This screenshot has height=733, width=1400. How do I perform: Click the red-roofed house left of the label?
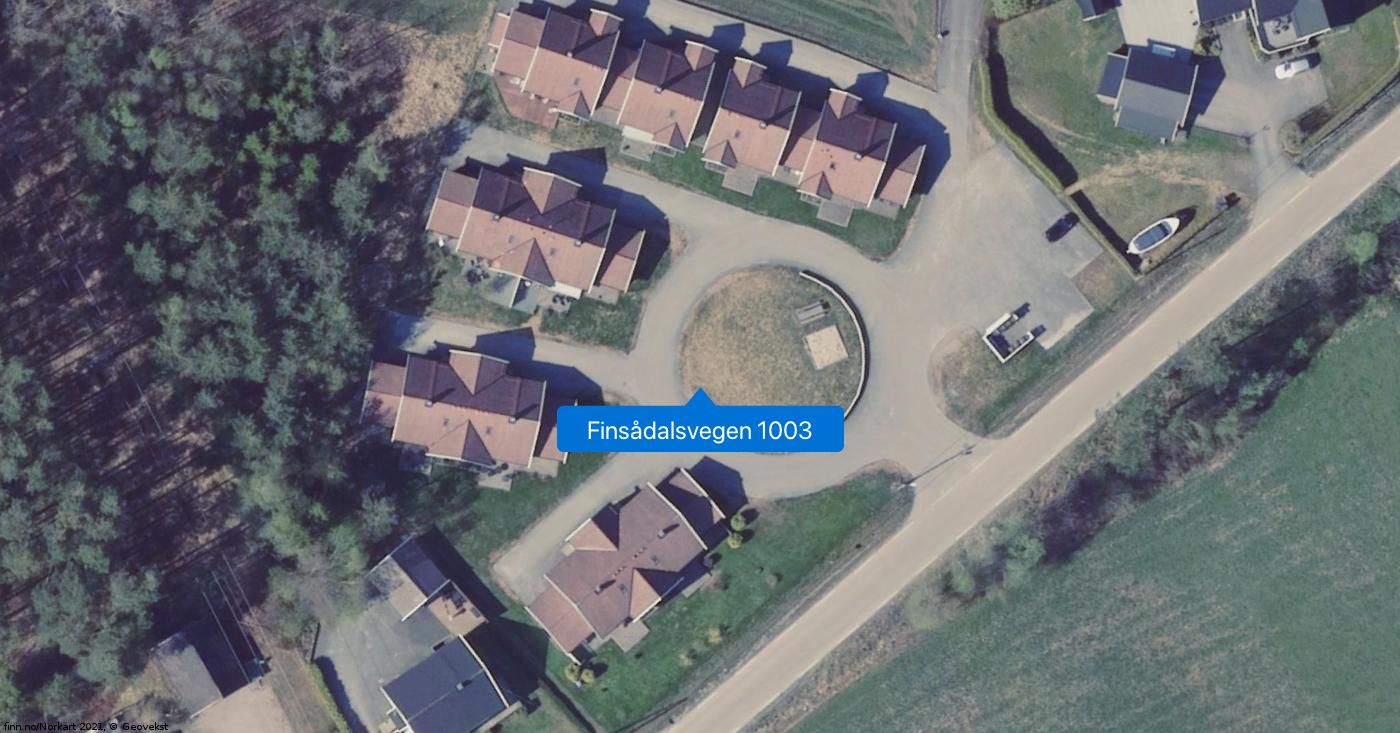click(x=465, y=410)
